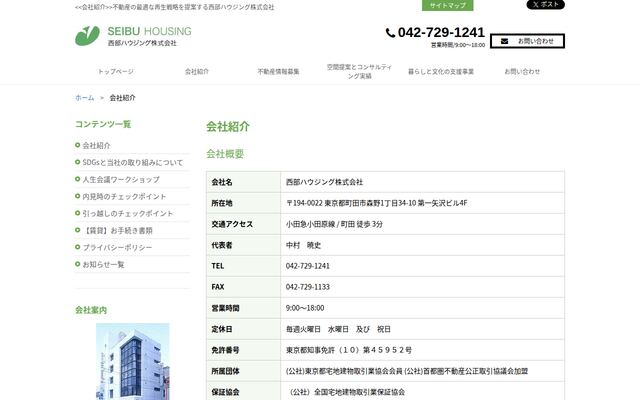Click the Seibu Housing leaf logo
Image resolution: width=640 pixels, height=400 pixels.
[87, 36]
